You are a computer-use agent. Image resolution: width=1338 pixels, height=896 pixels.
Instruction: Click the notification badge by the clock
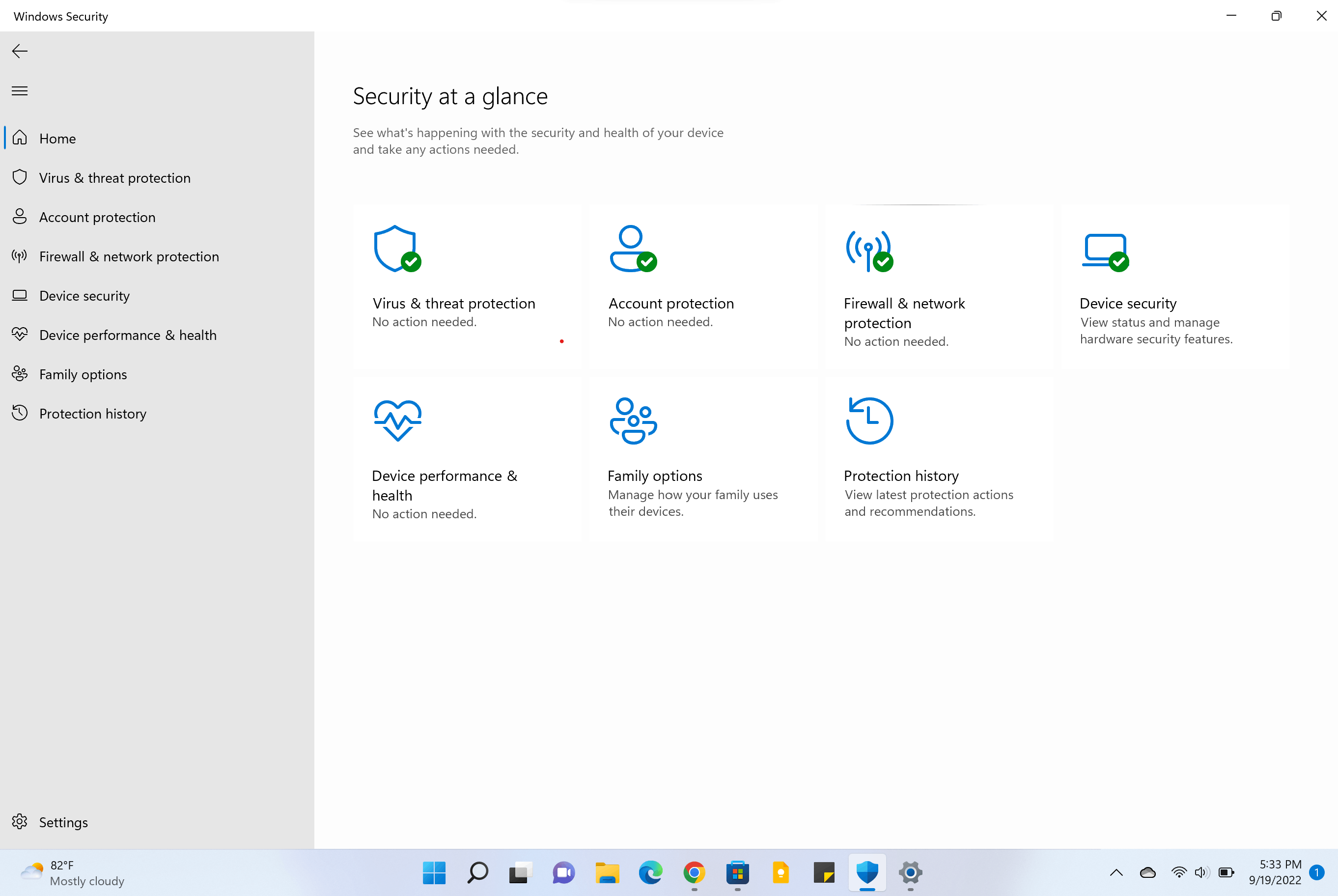pyautogui.click(x=1317, y=872)
